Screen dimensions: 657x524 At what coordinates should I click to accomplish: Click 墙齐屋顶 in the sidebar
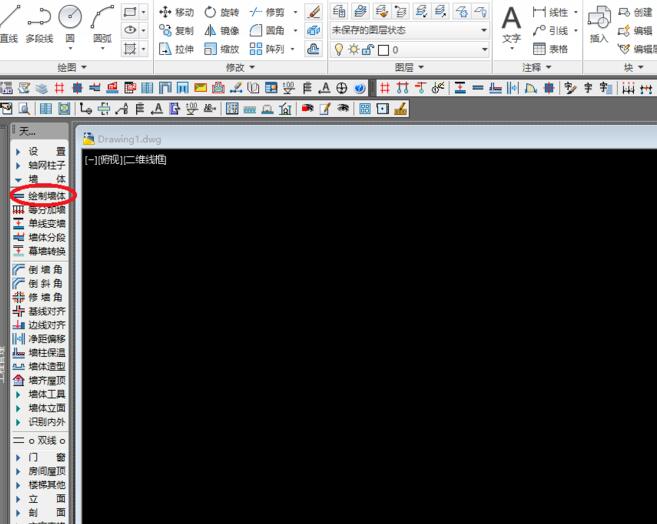click(39, 380)
